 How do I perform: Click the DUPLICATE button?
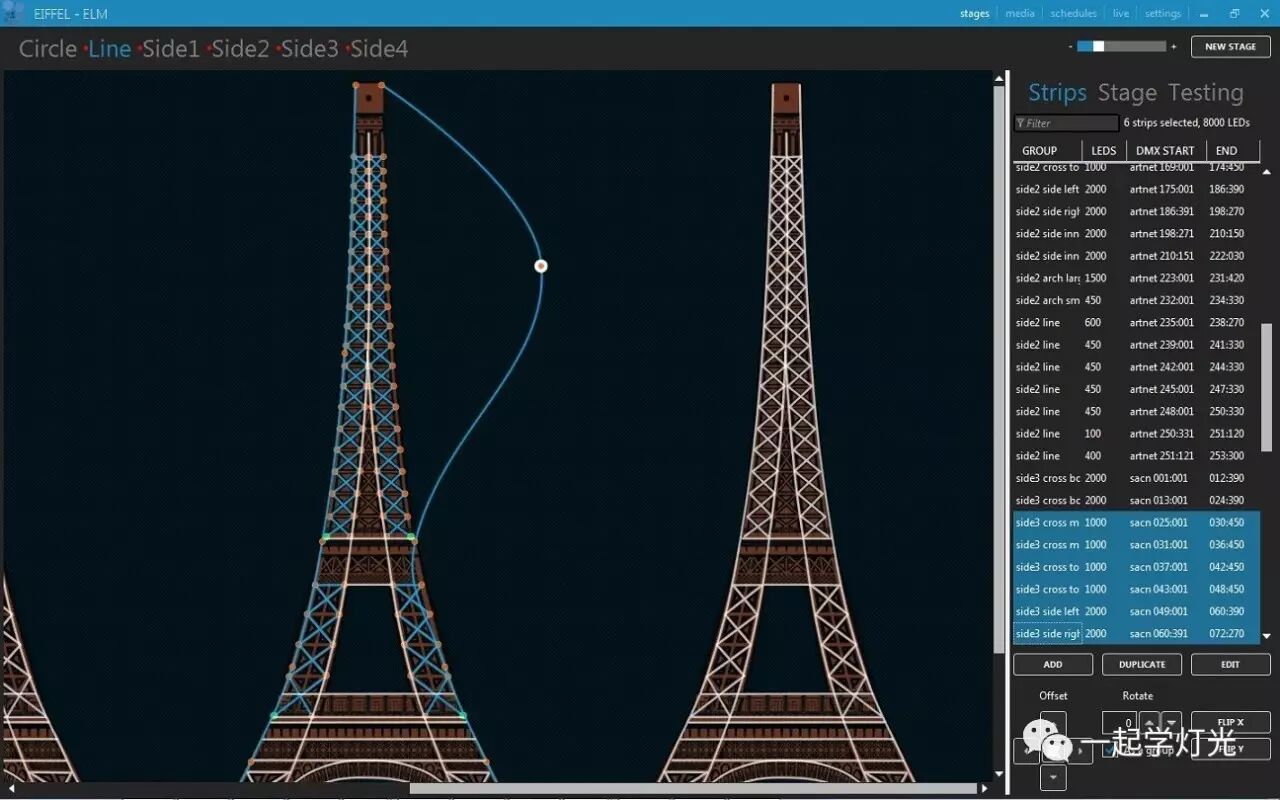coord(1142,664)
